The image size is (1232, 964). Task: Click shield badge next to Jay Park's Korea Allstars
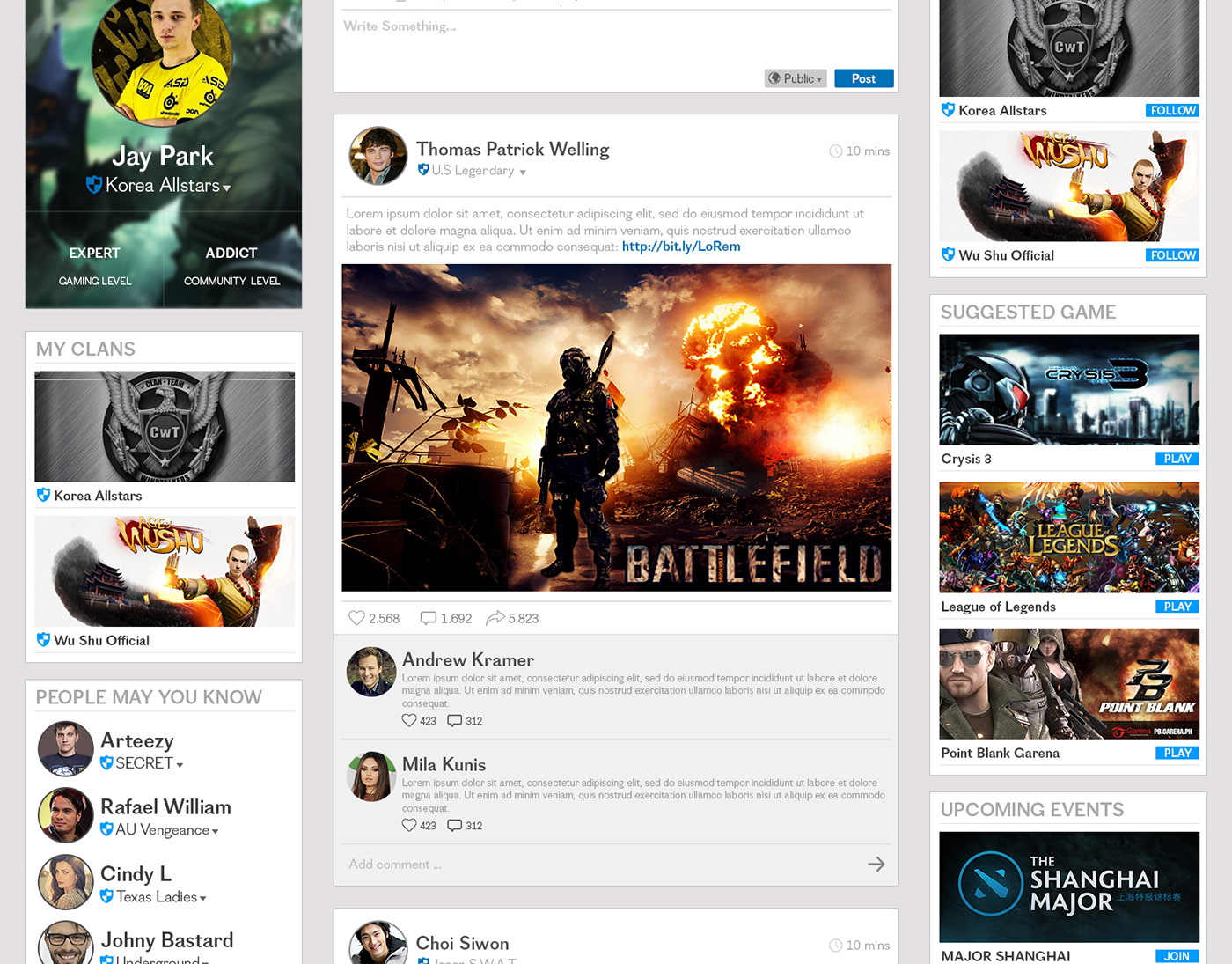click(x=94, y=185)
